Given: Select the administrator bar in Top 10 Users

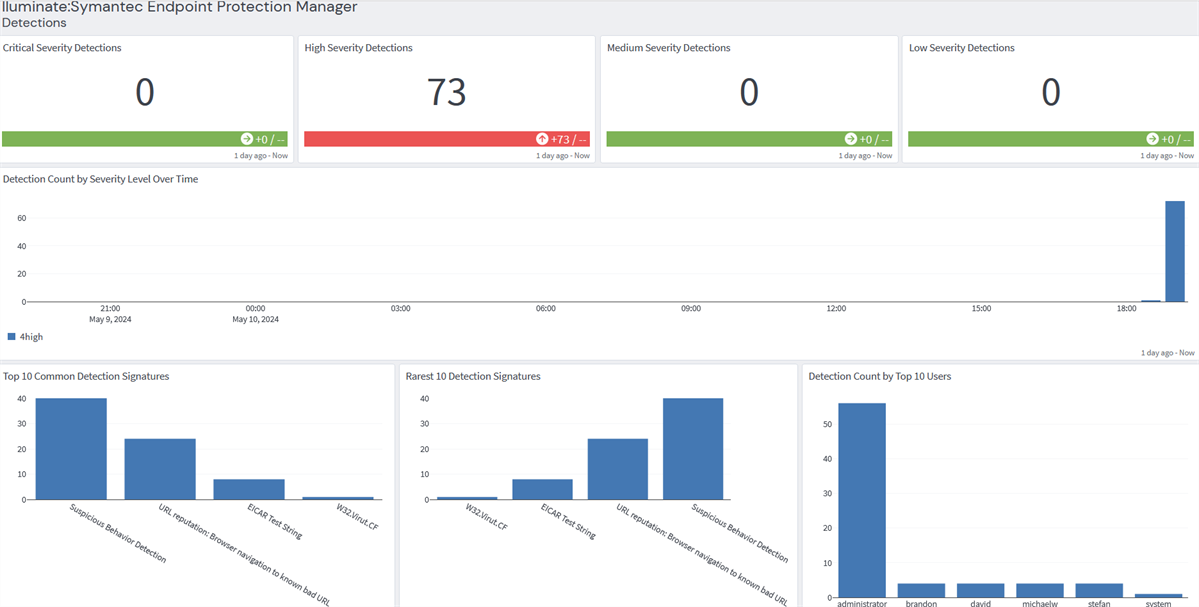Looking at the screenshot, I should (x=861, y=500).
